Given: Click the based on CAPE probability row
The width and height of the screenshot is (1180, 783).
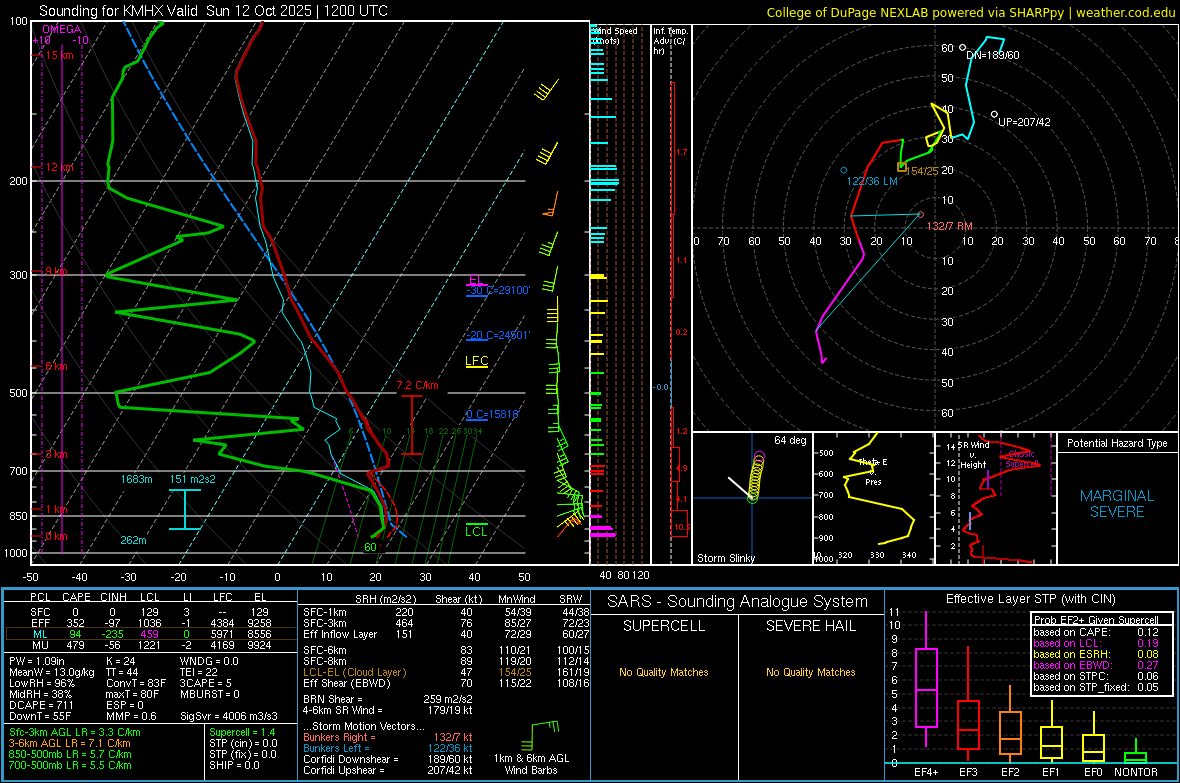Looking at the screenshot, I should point(1096,632).
